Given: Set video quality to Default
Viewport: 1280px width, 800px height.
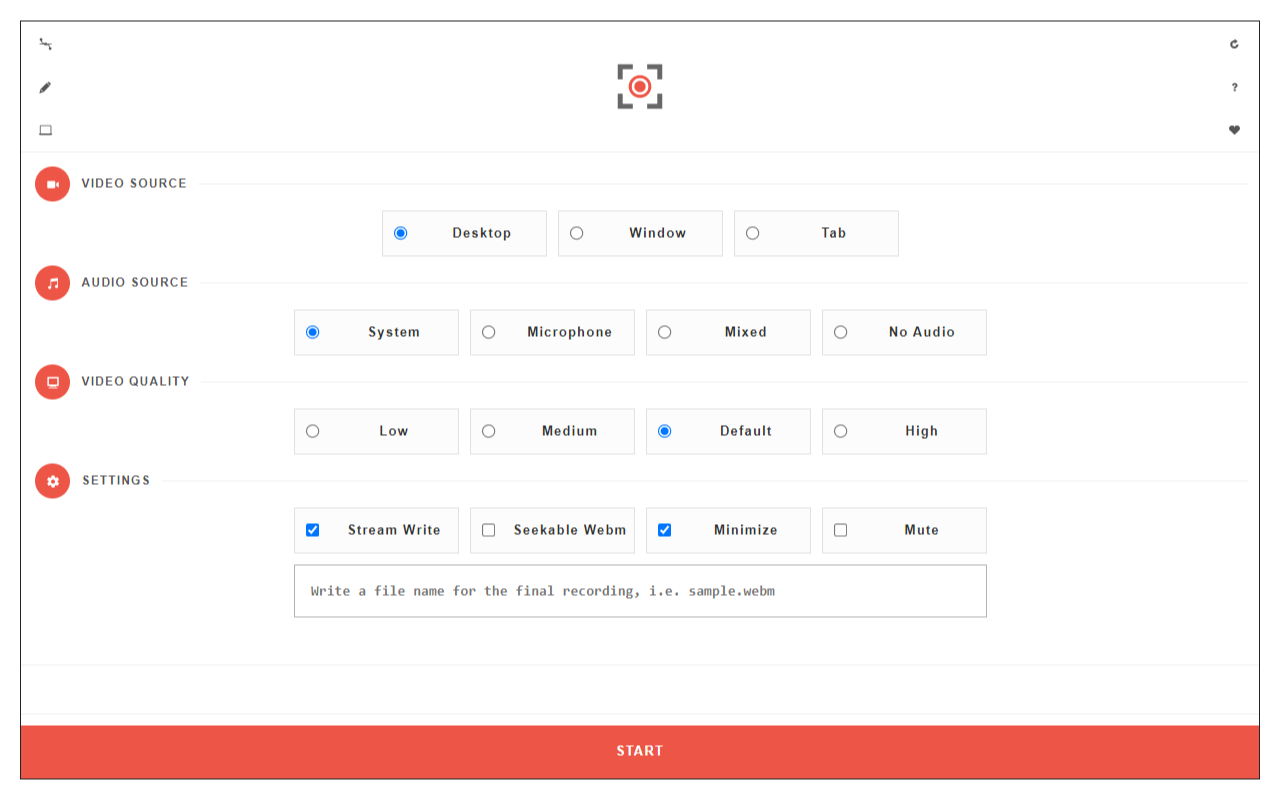Looking at the screenshot, I should (x=728, y=431).
